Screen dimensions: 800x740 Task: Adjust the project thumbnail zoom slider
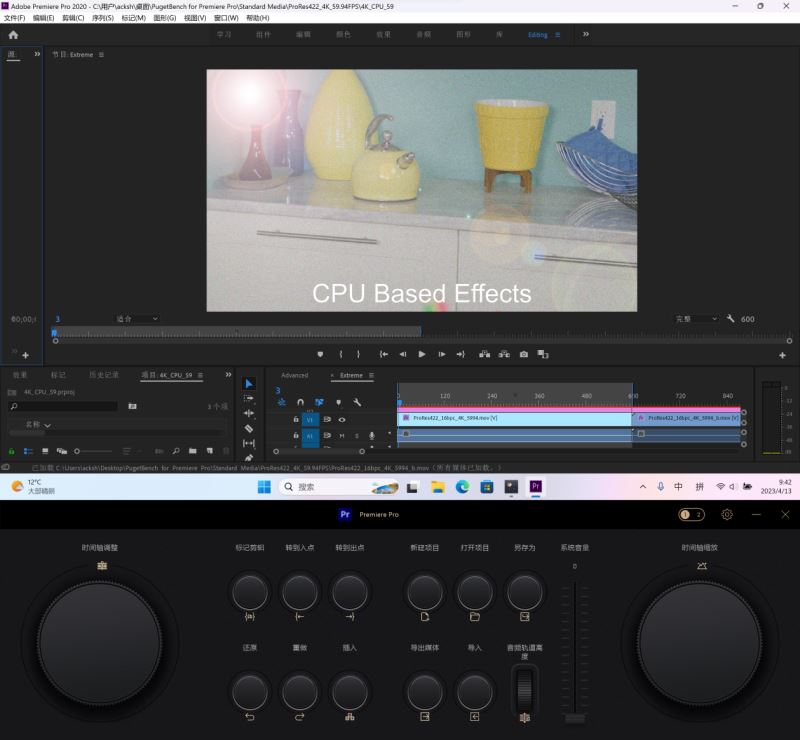(93, 451)
